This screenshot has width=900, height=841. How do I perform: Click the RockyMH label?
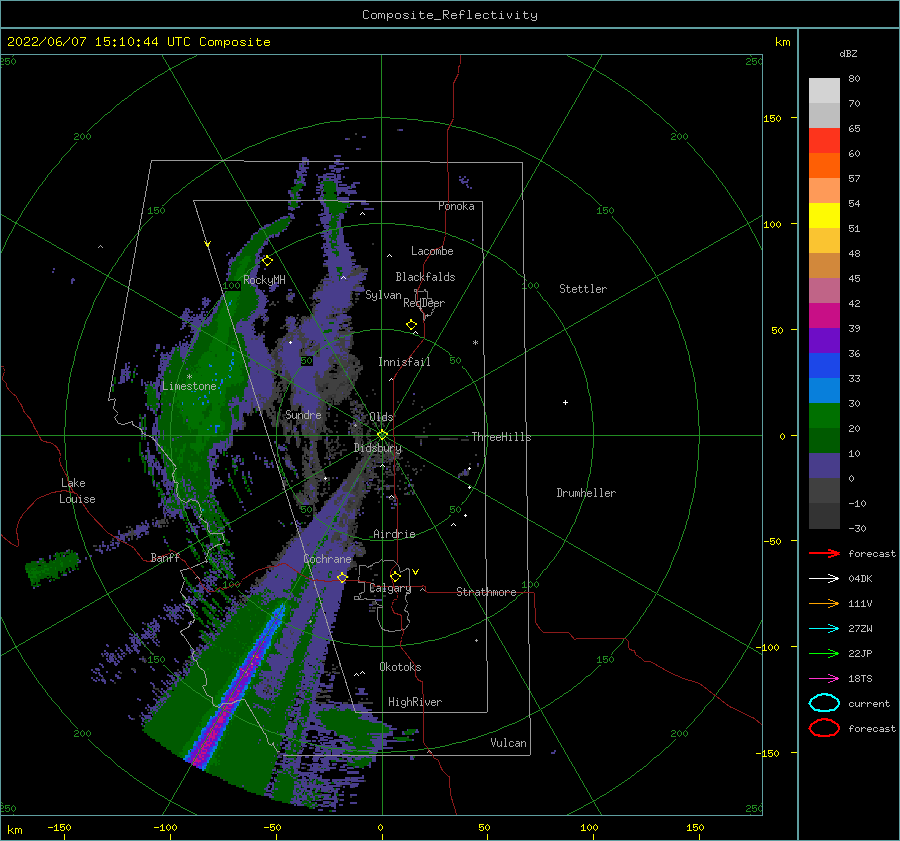[264, 280]
